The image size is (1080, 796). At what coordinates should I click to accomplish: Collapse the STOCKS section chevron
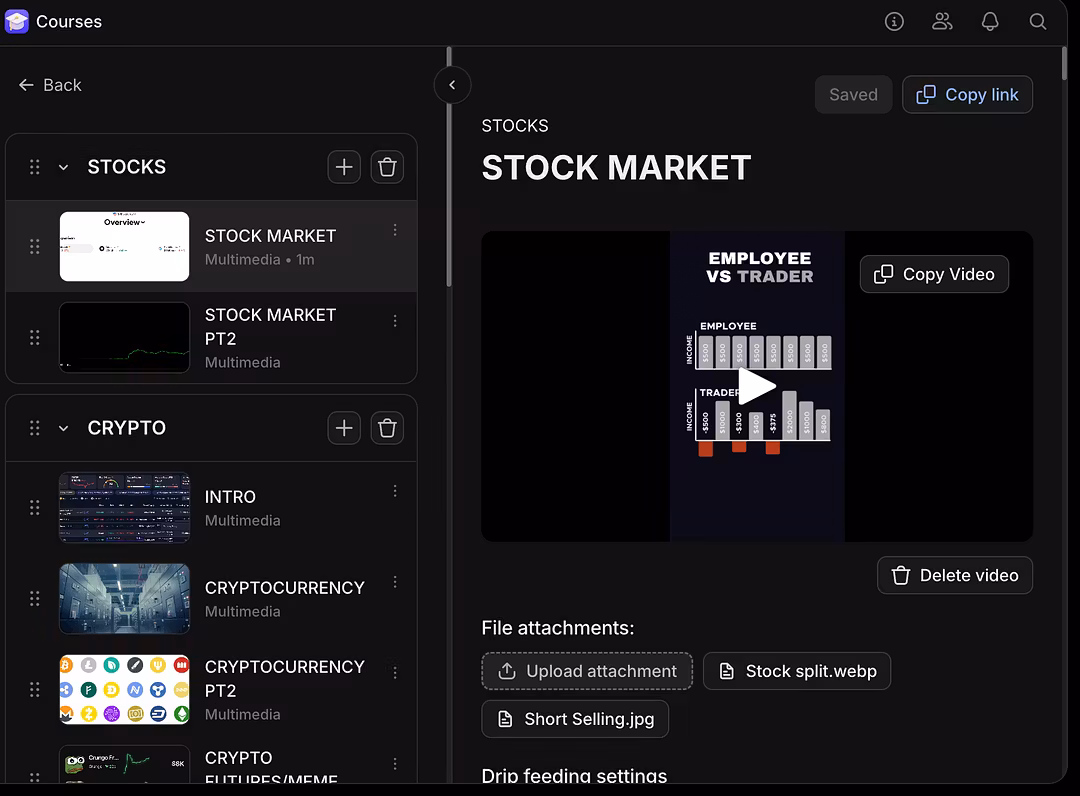64,167
